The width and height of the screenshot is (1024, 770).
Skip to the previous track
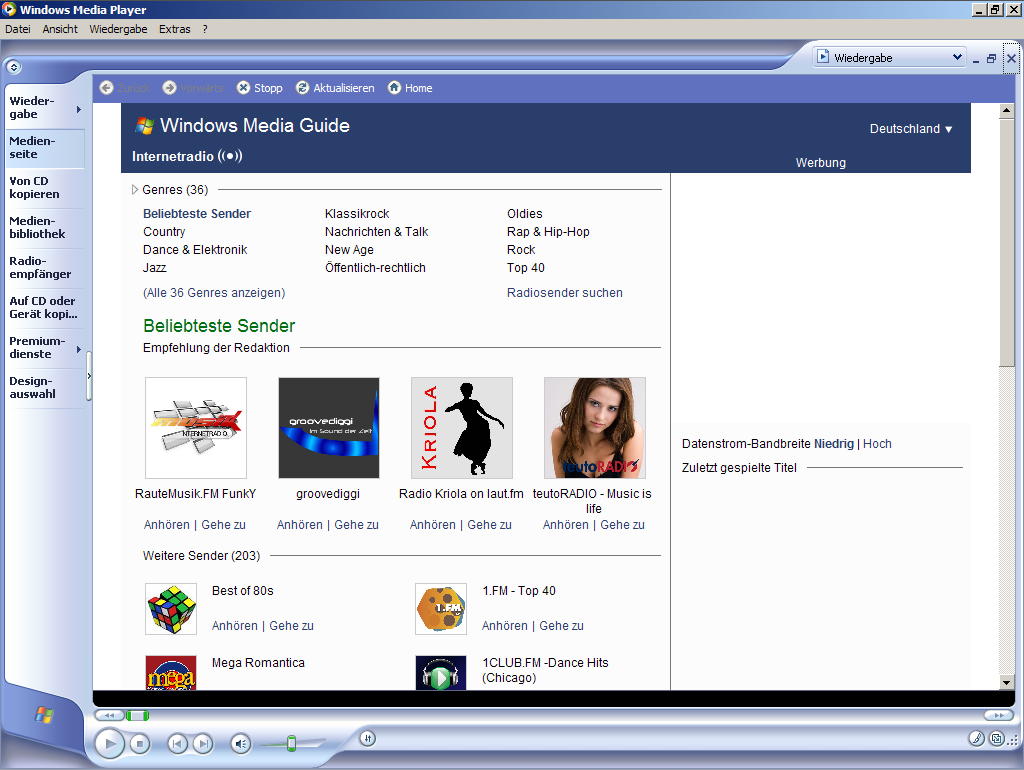coord(177,743)
